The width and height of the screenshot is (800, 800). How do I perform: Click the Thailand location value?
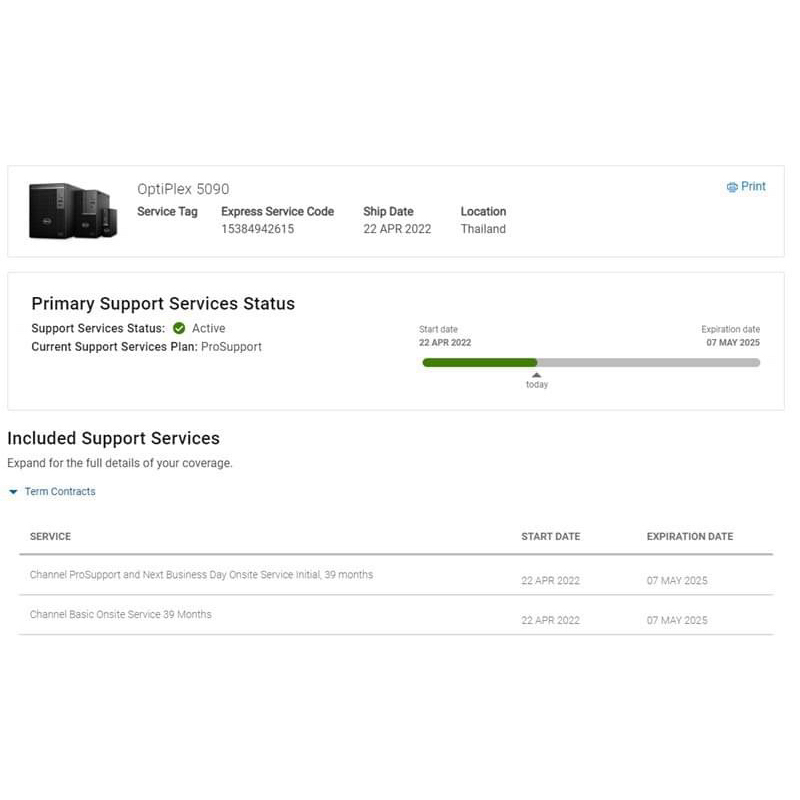[x=483, y=229]
